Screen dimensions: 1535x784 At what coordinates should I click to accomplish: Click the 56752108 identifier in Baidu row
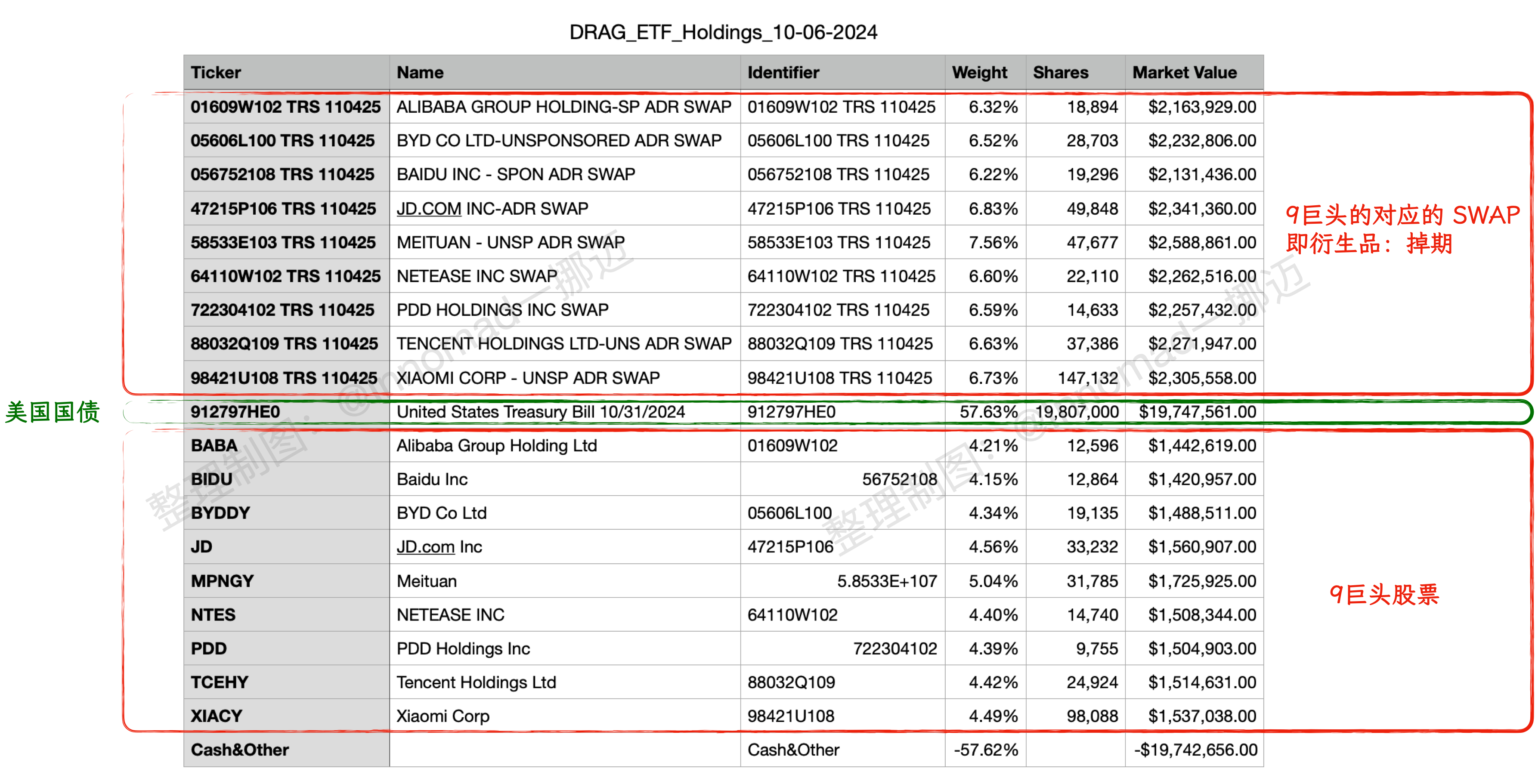tap(899, 480)
